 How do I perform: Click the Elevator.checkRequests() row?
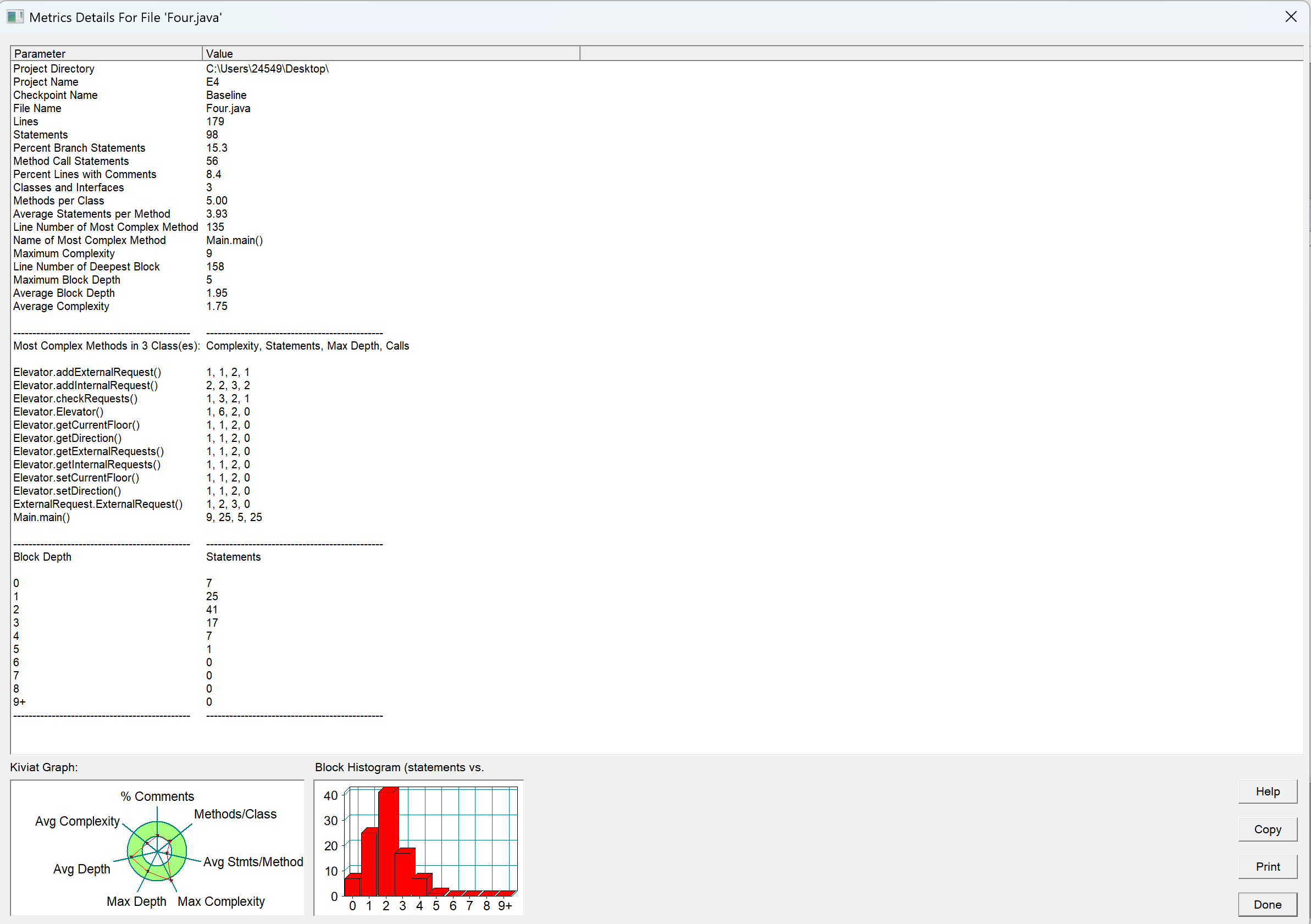[x=75, y=399]
